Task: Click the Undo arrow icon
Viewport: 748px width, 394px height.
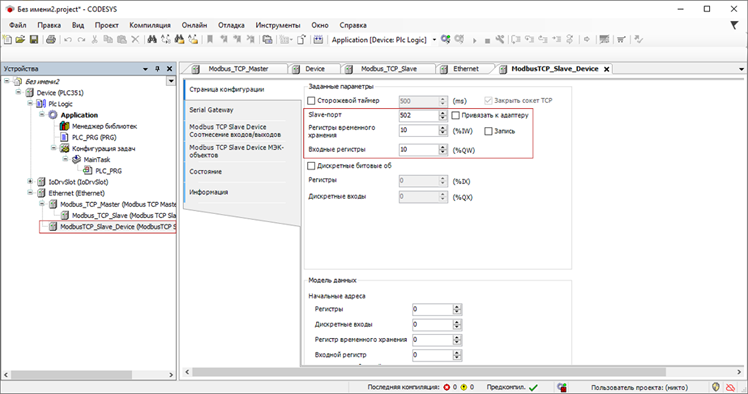Action: point(68,40)
